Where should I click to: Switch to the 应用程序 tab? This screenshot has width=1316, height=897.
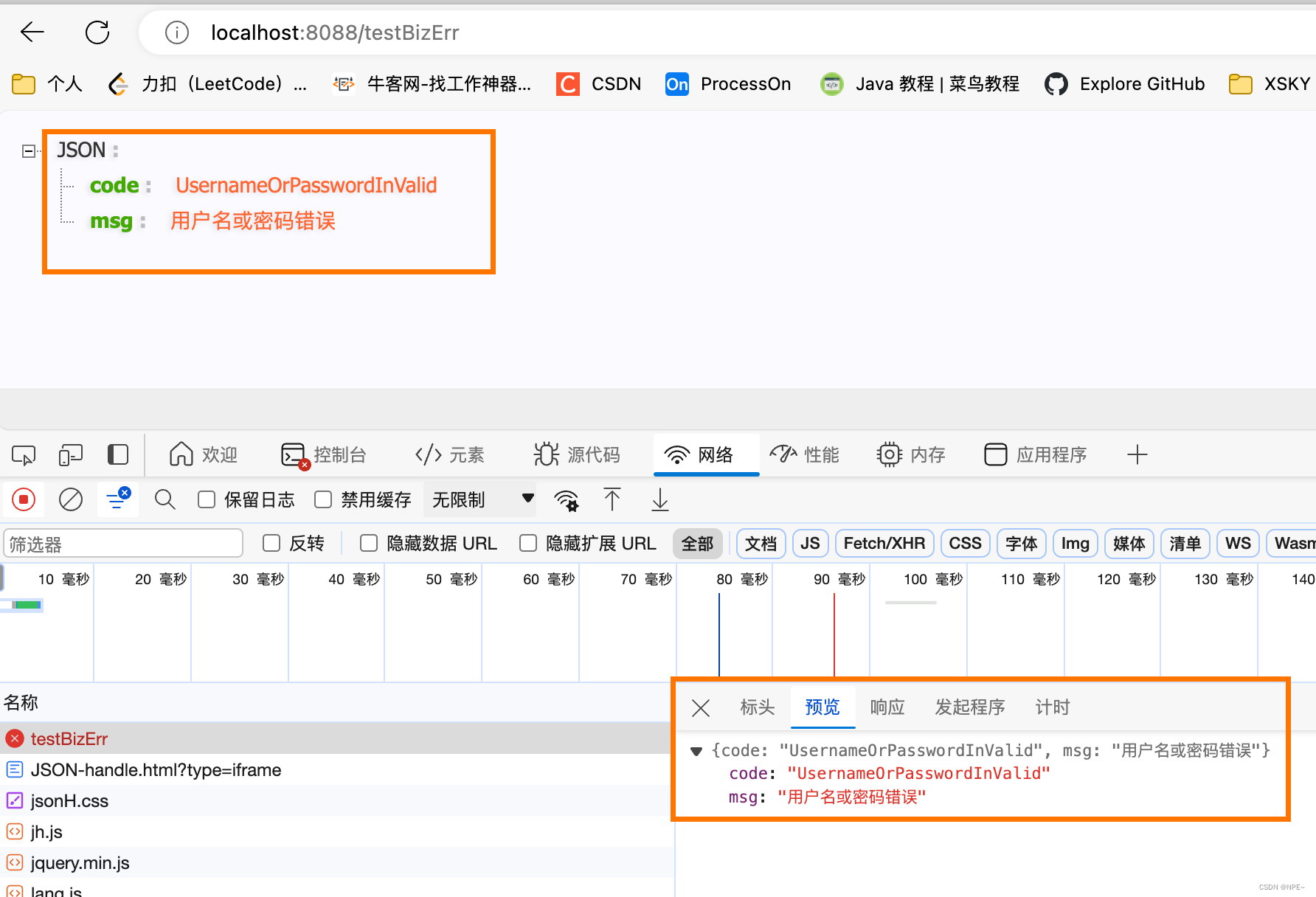click(x=1036, y=455)
